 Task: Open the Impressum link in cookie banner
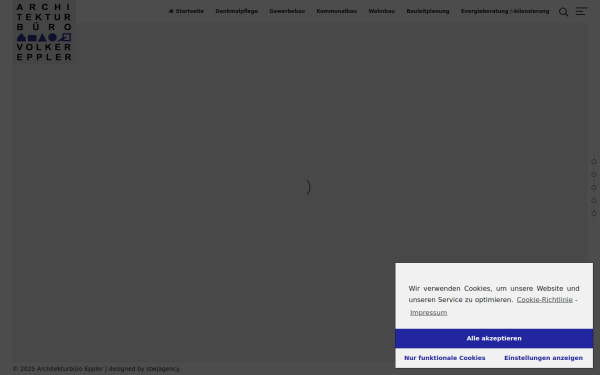(x=428, y=313)
